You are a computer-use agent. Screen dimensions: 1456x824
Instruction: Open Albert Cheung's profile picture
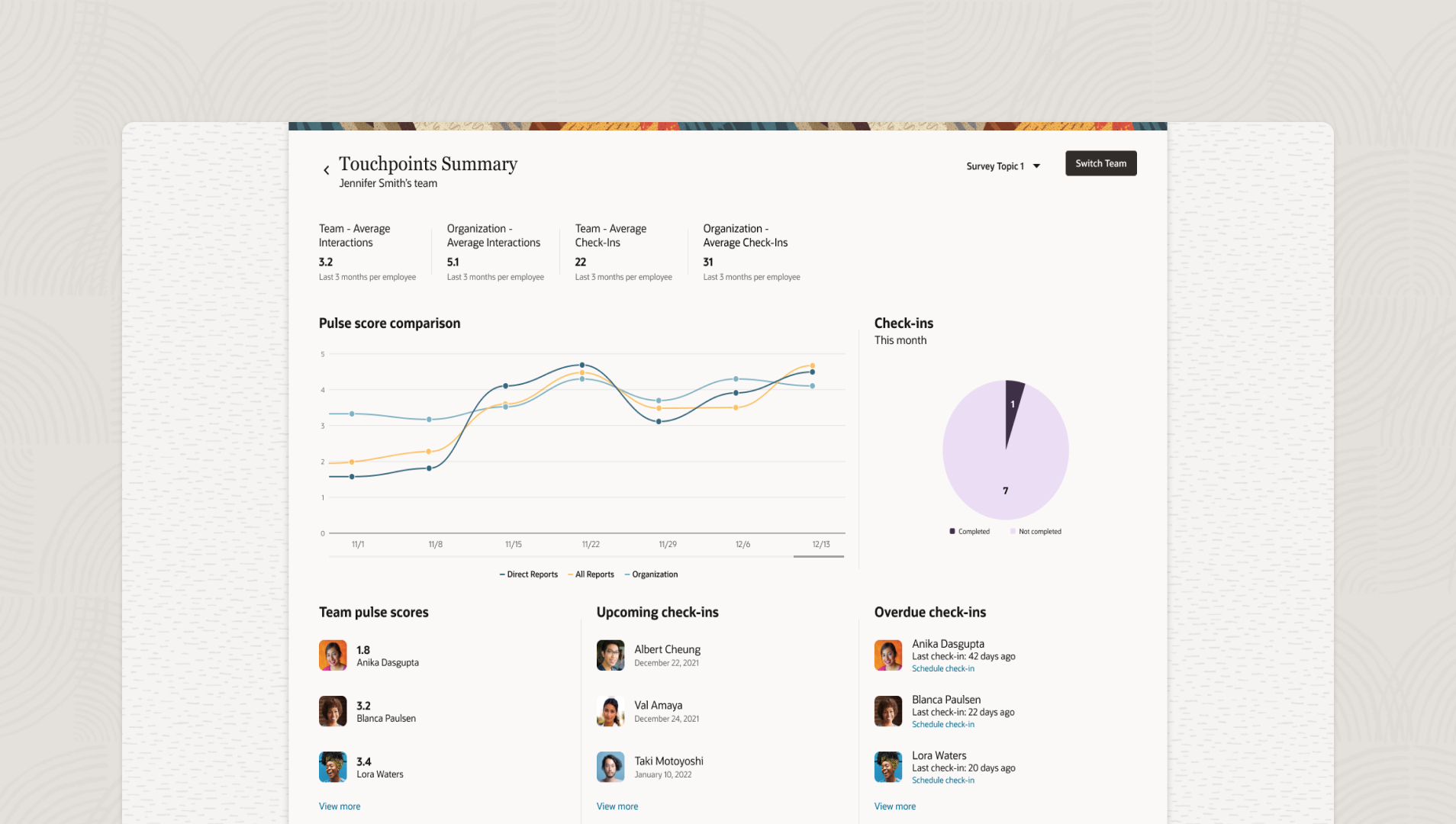[610, 655]
